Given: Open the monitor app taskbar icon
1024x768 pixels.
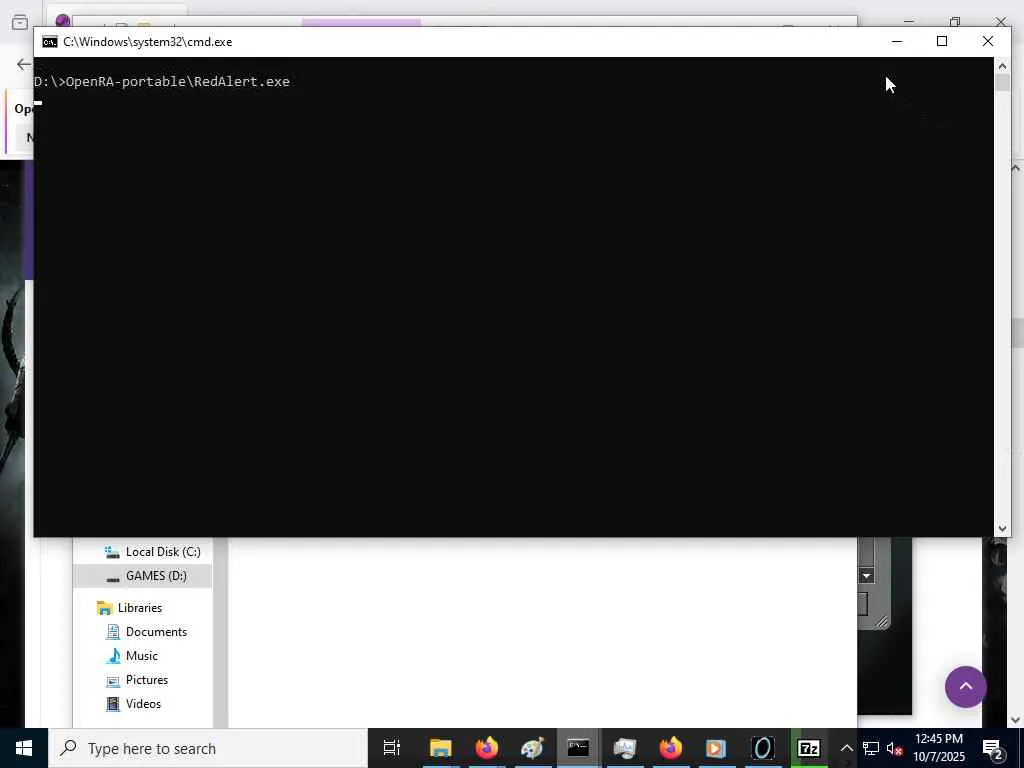Looking at the screenshot, I should coord(624,748).
